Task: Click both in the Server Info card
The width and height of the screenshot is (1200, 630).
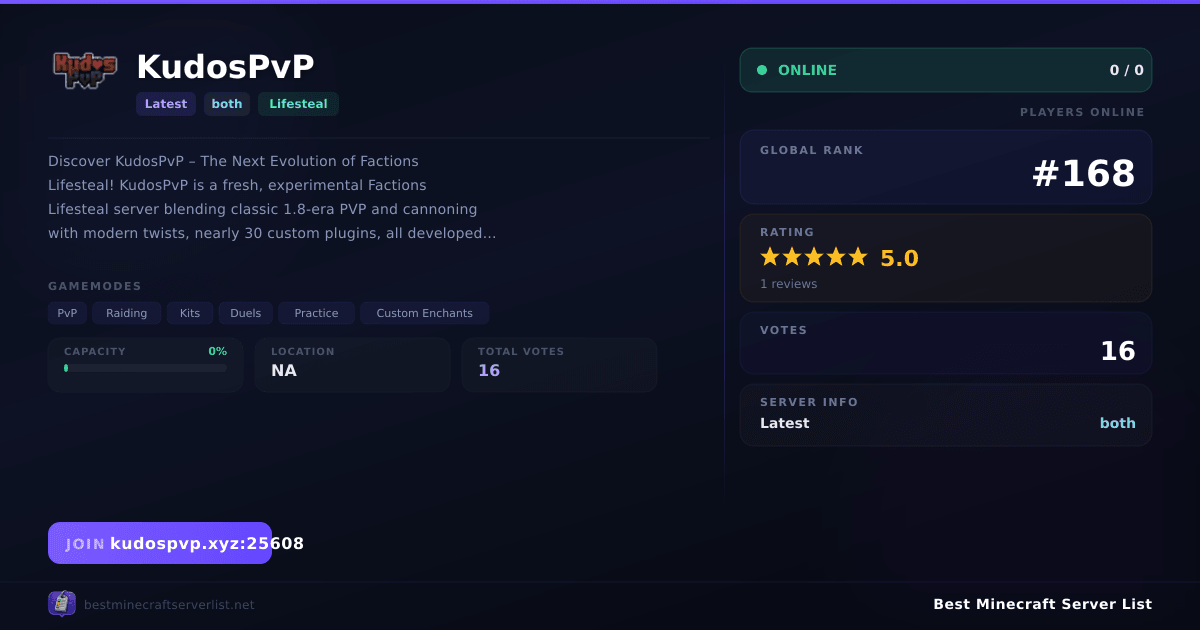Action: [1118, 423]
